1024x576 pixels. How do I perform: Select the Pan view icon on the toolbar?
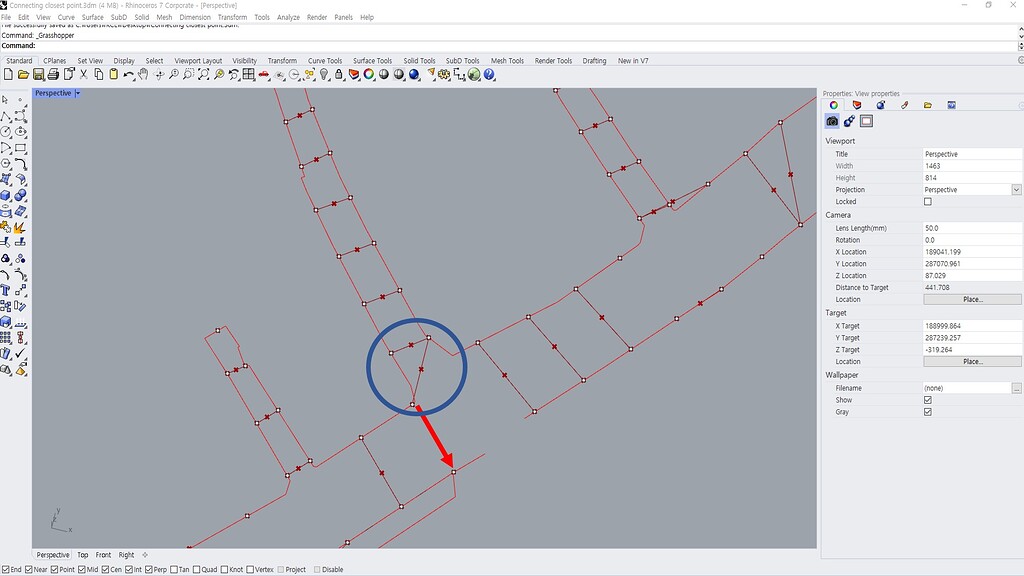coord(142,73)
